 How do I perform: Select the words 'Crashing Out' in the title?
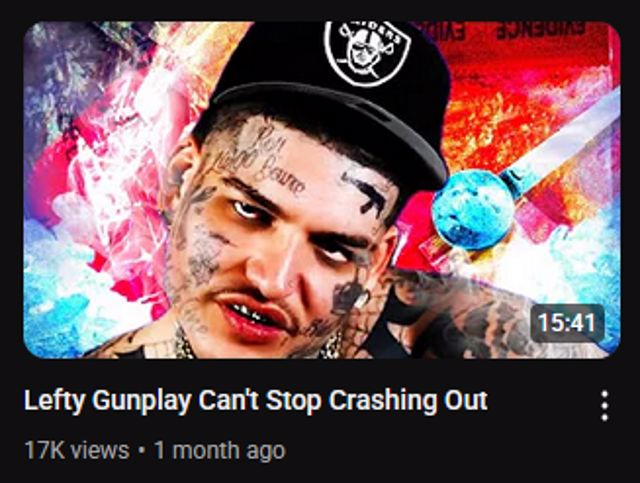408,400
